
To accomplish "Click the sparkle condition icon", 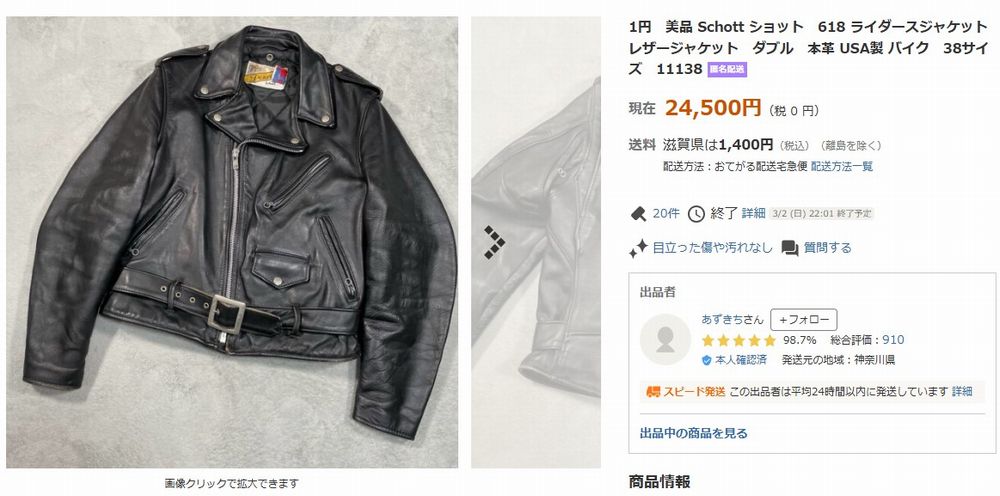I will coord(638,248).
